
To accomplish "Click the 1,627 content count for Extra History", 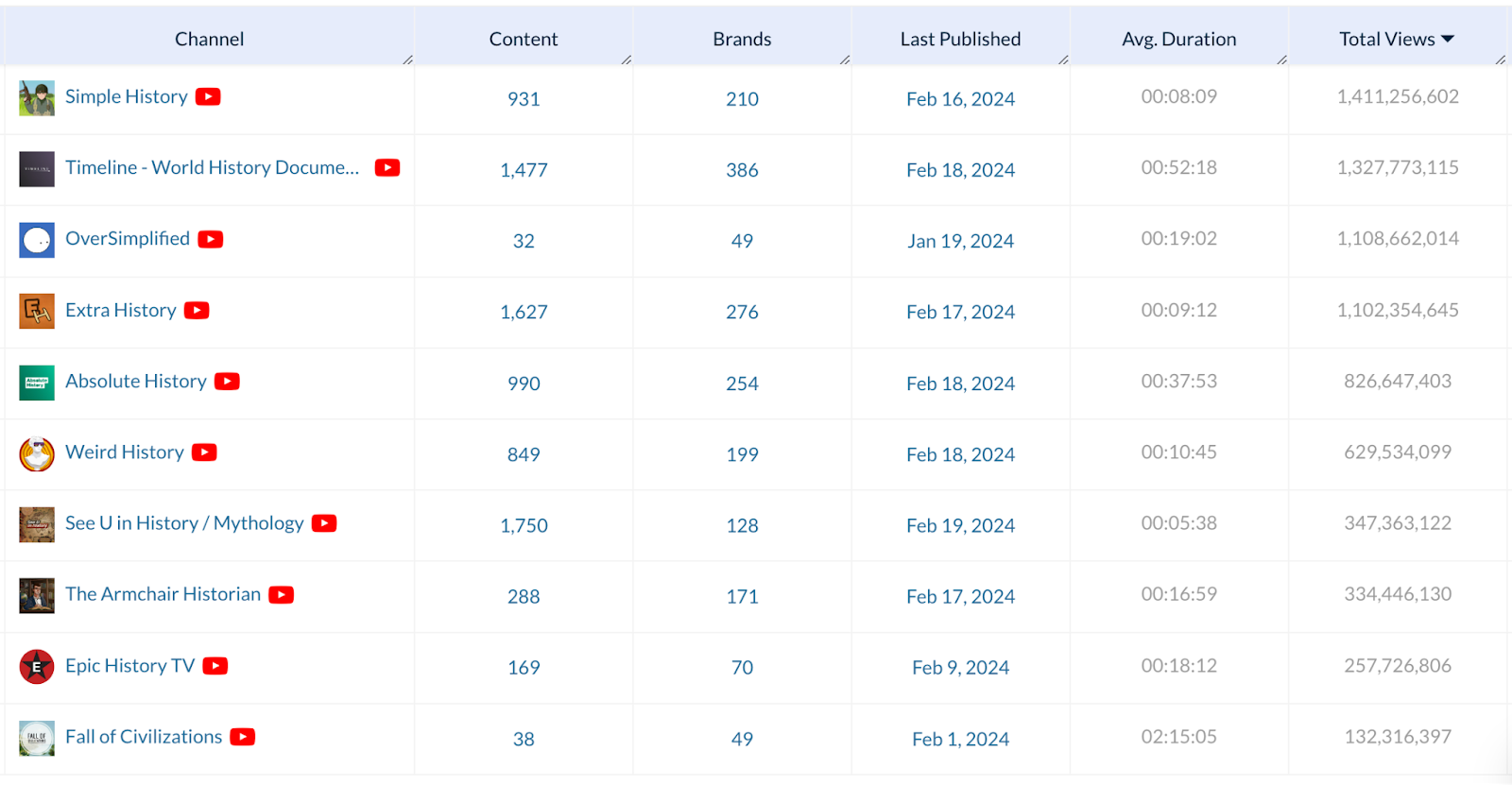I will click(x=524, y=312).
